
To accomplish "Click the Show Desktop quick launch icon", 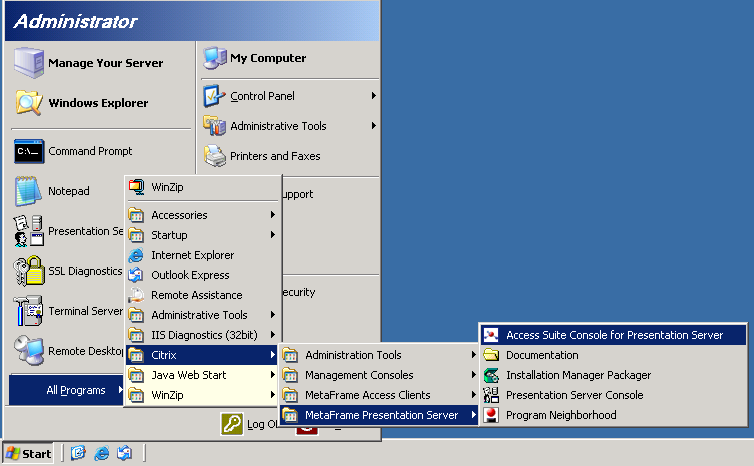I will click(78, 453).
